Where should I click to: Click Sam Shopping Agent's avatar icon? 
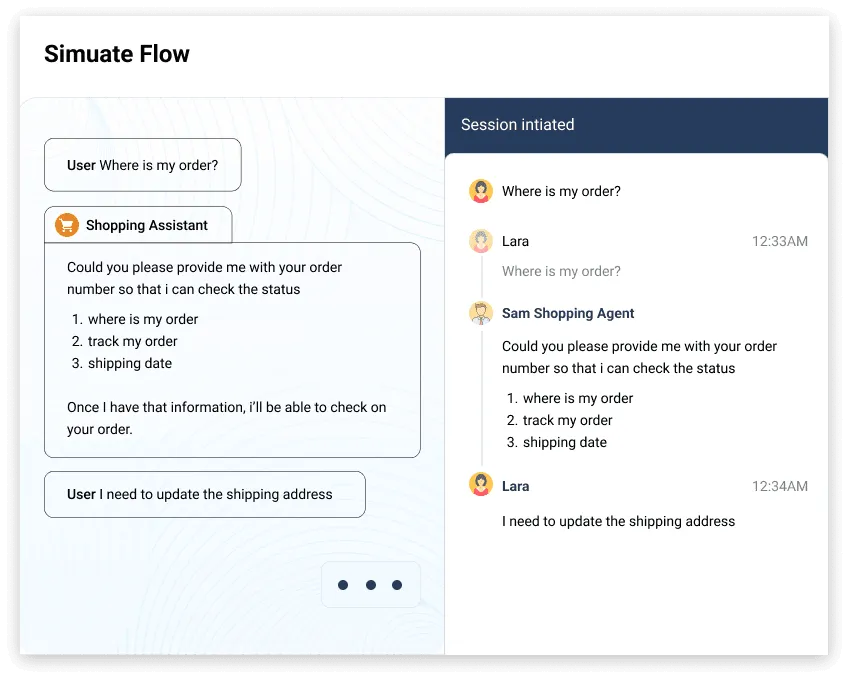[481, 312]
